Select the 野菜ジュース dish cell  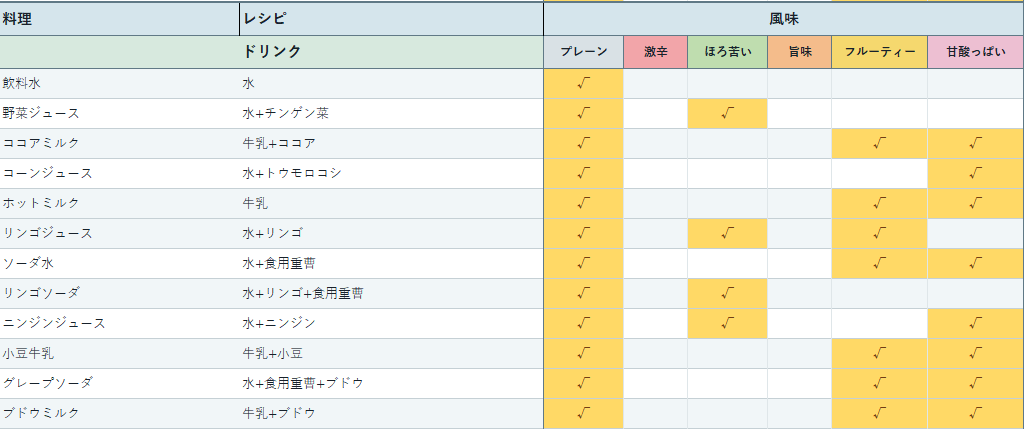point(120,114)
